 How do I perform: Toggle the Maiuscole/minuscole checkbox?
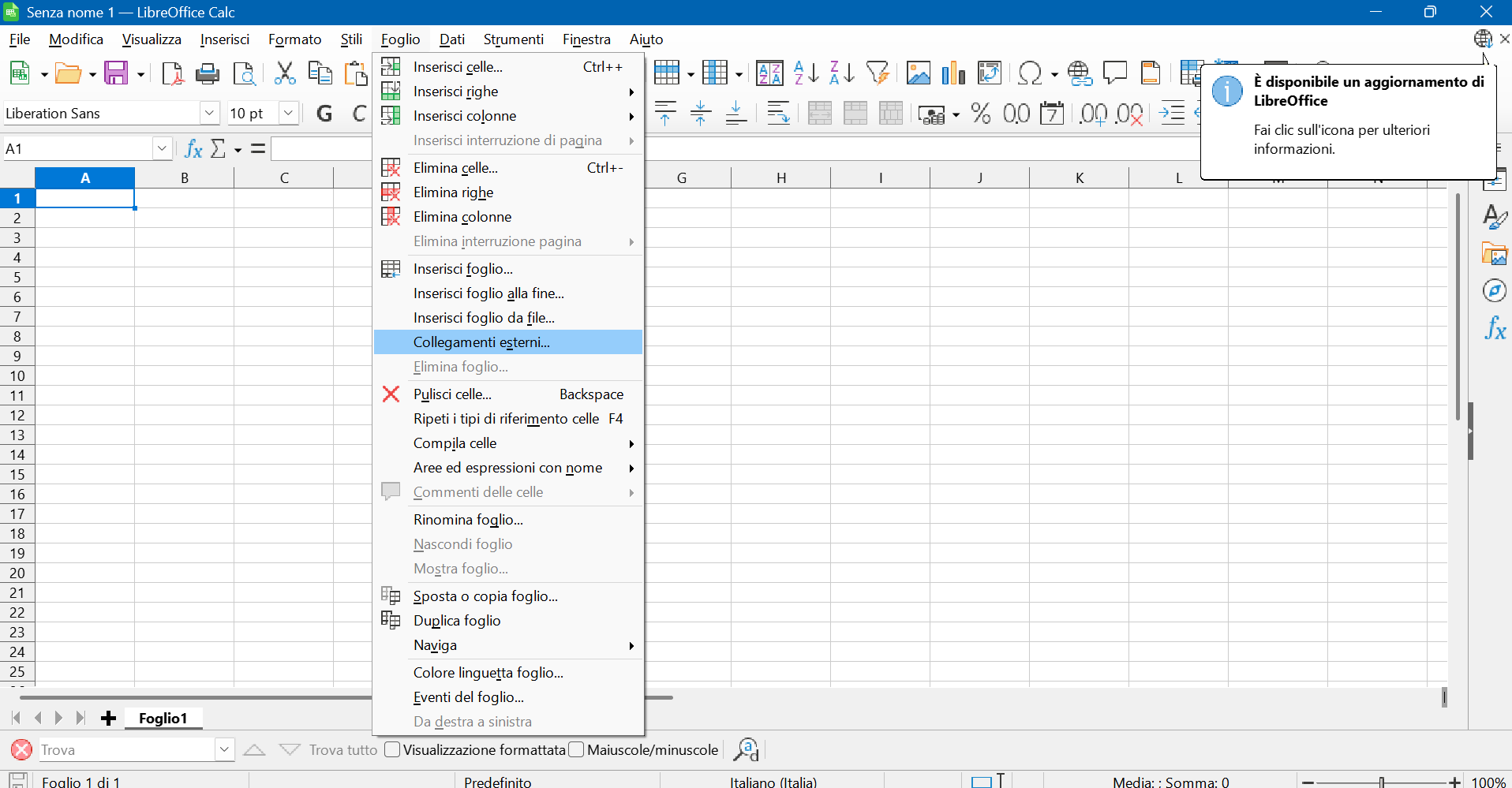576,749
